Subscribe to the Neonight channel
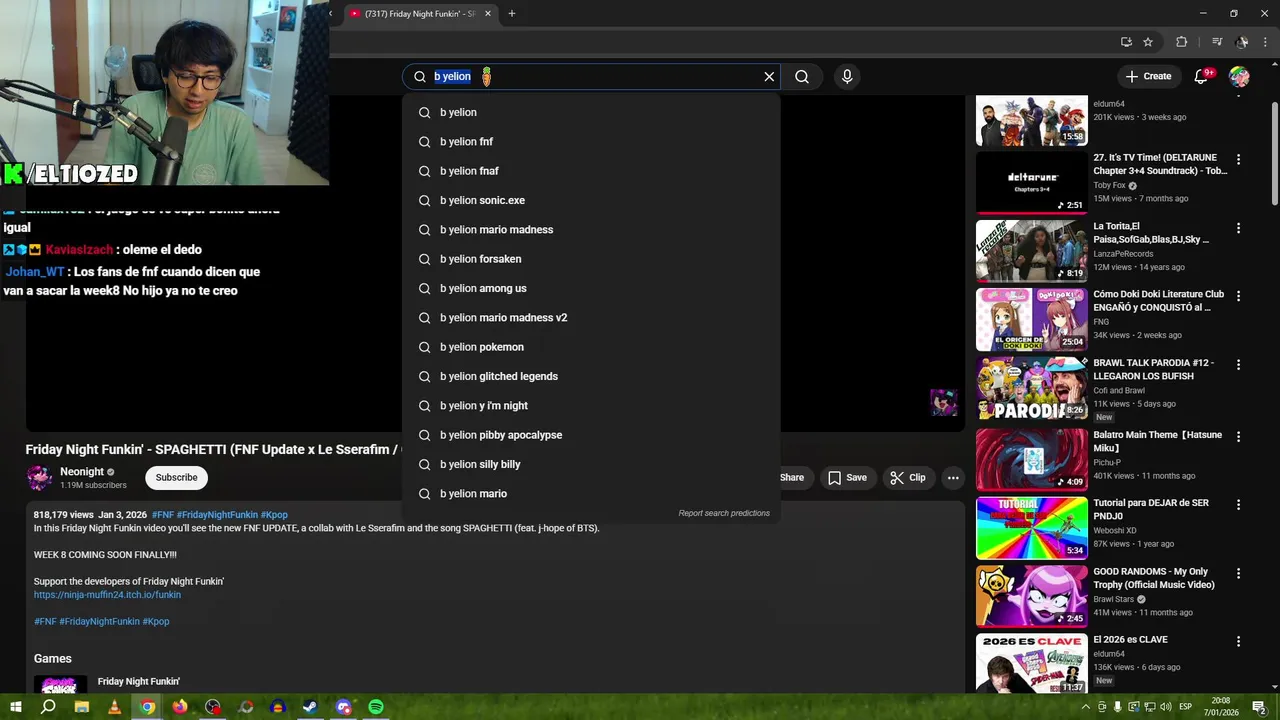1280x720 pixels. coord(176,478)
